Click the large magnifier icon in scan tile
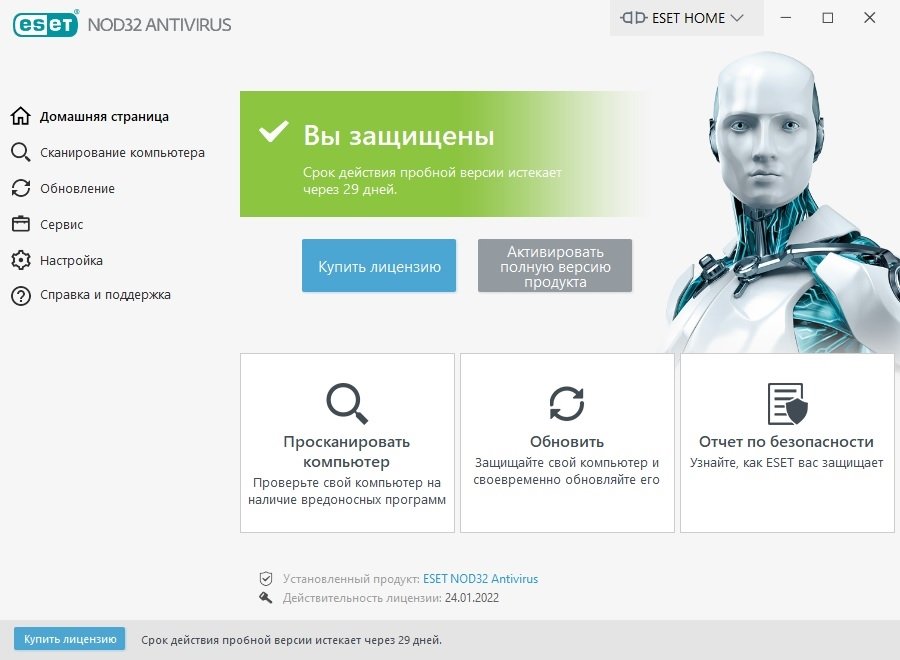 click(347, 403)
